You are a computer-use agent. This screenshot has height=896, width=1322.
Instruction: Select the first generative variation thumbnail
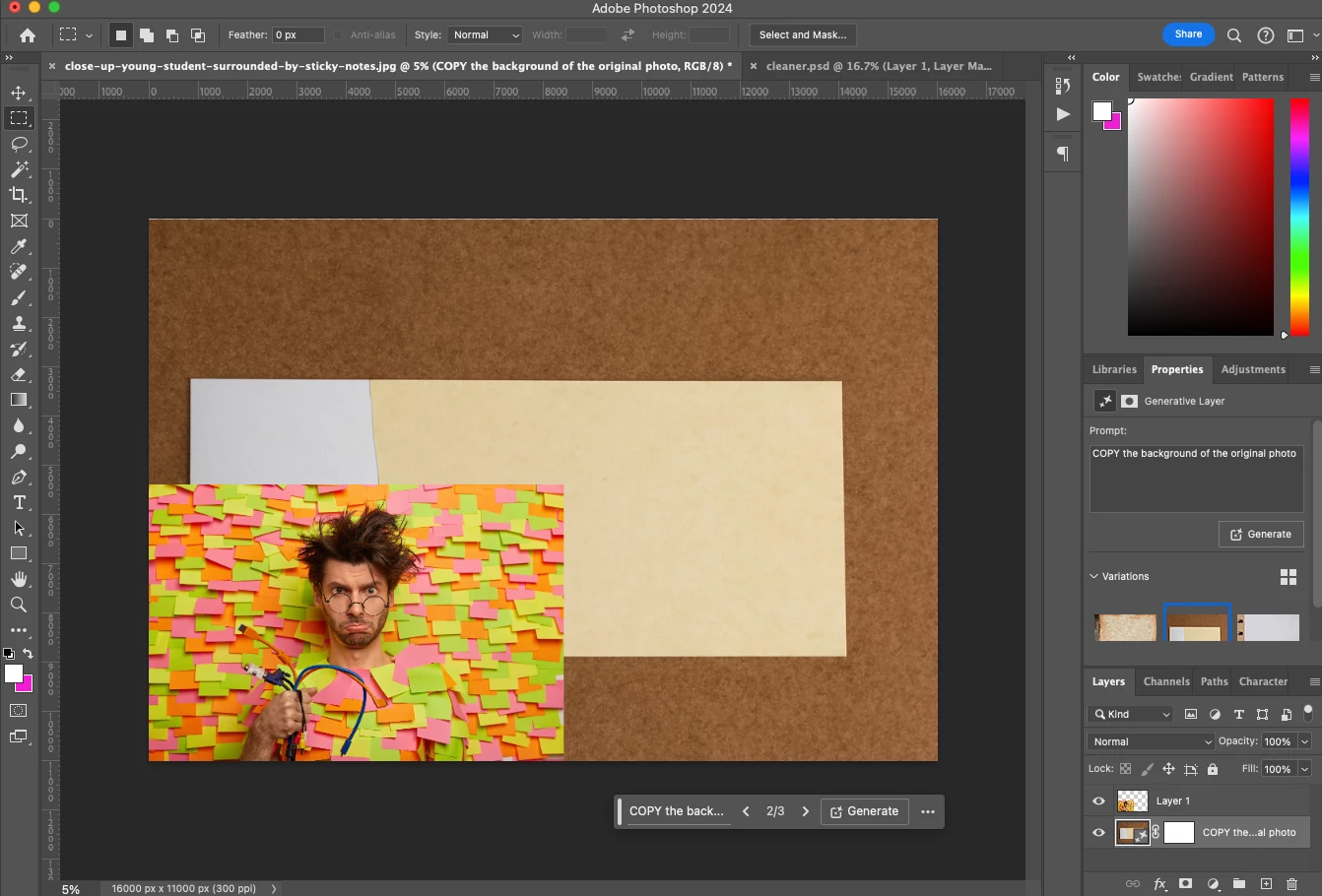point(1125,627)
